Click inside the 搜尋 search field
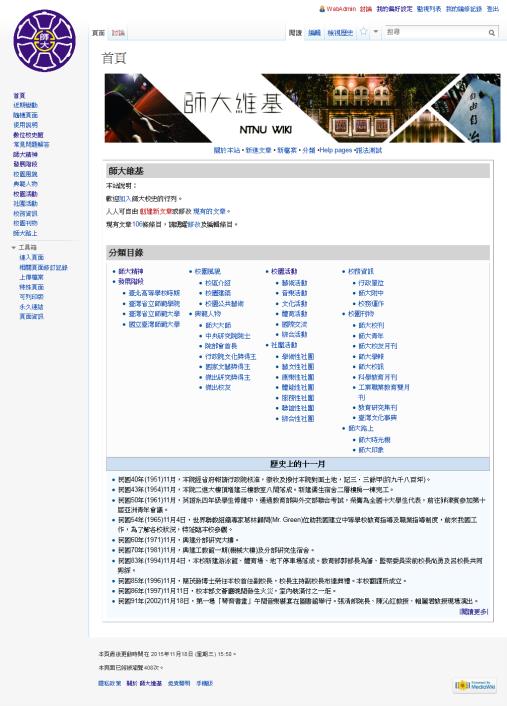Viewport: 507px width, 706px height. tap(435, 32)
